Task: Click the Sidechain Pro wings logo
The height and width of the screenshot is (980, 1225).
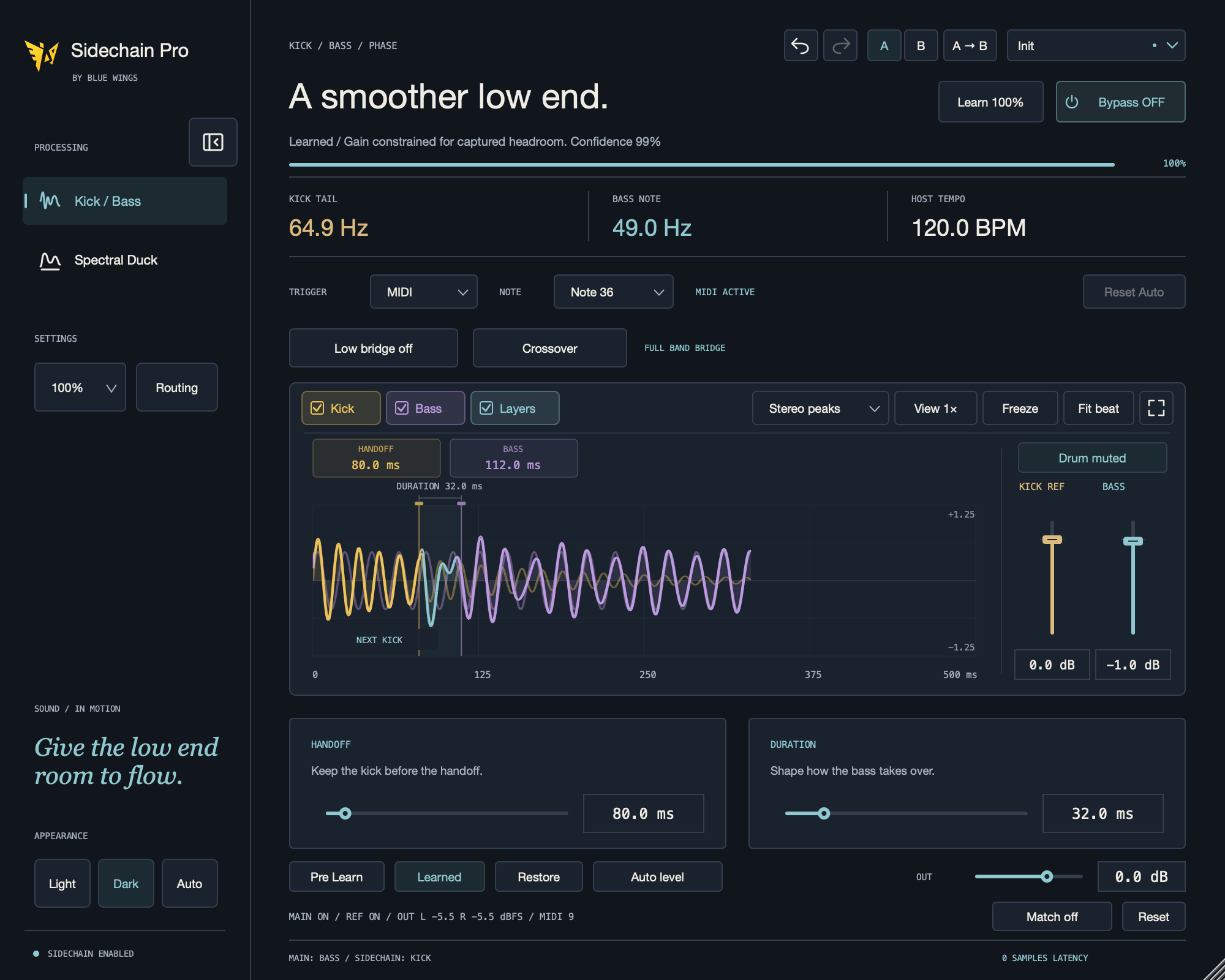Action: point(41,55)
